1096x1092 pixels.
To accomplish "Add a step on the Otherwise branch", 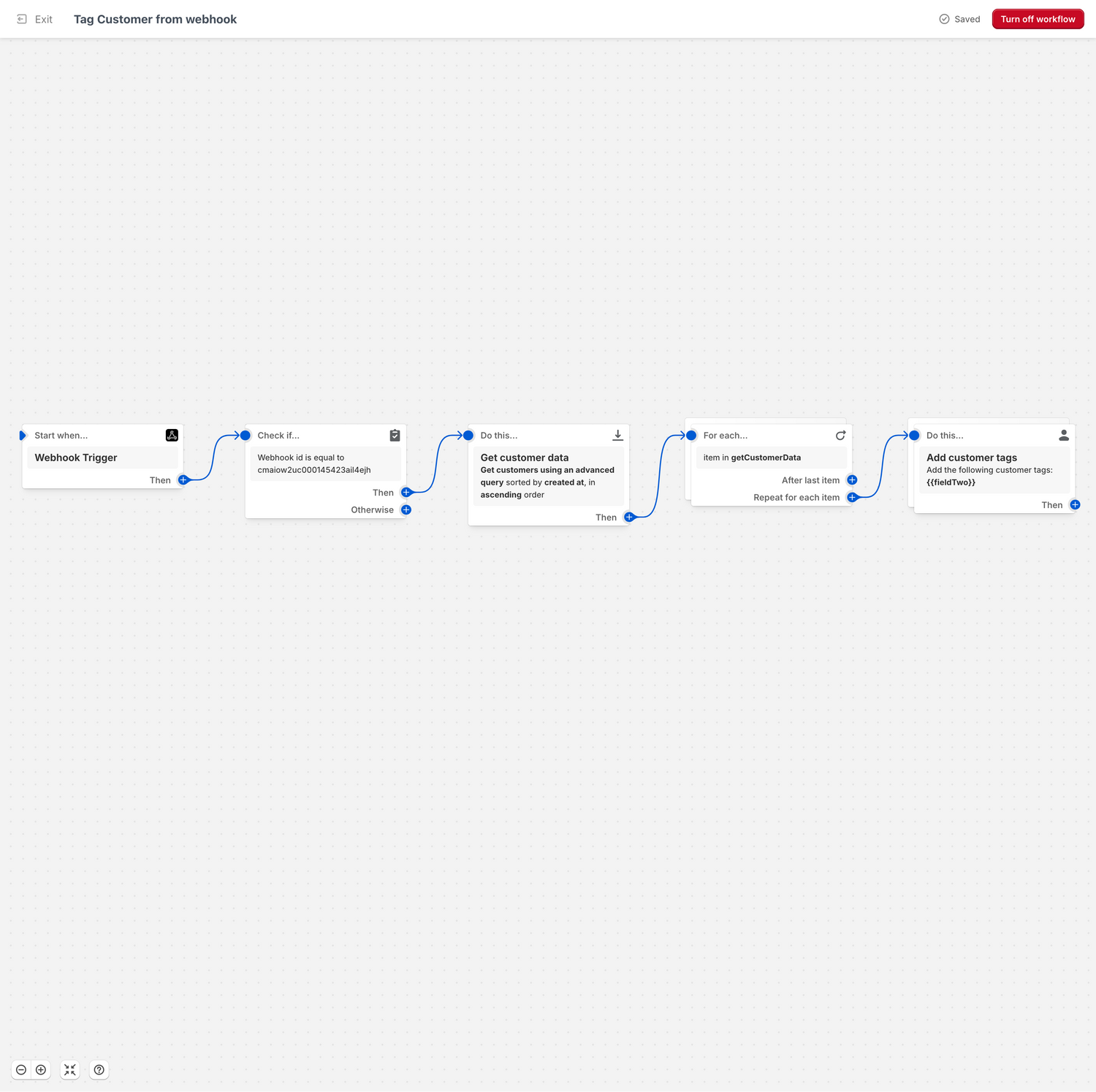I will pos(406,509).
